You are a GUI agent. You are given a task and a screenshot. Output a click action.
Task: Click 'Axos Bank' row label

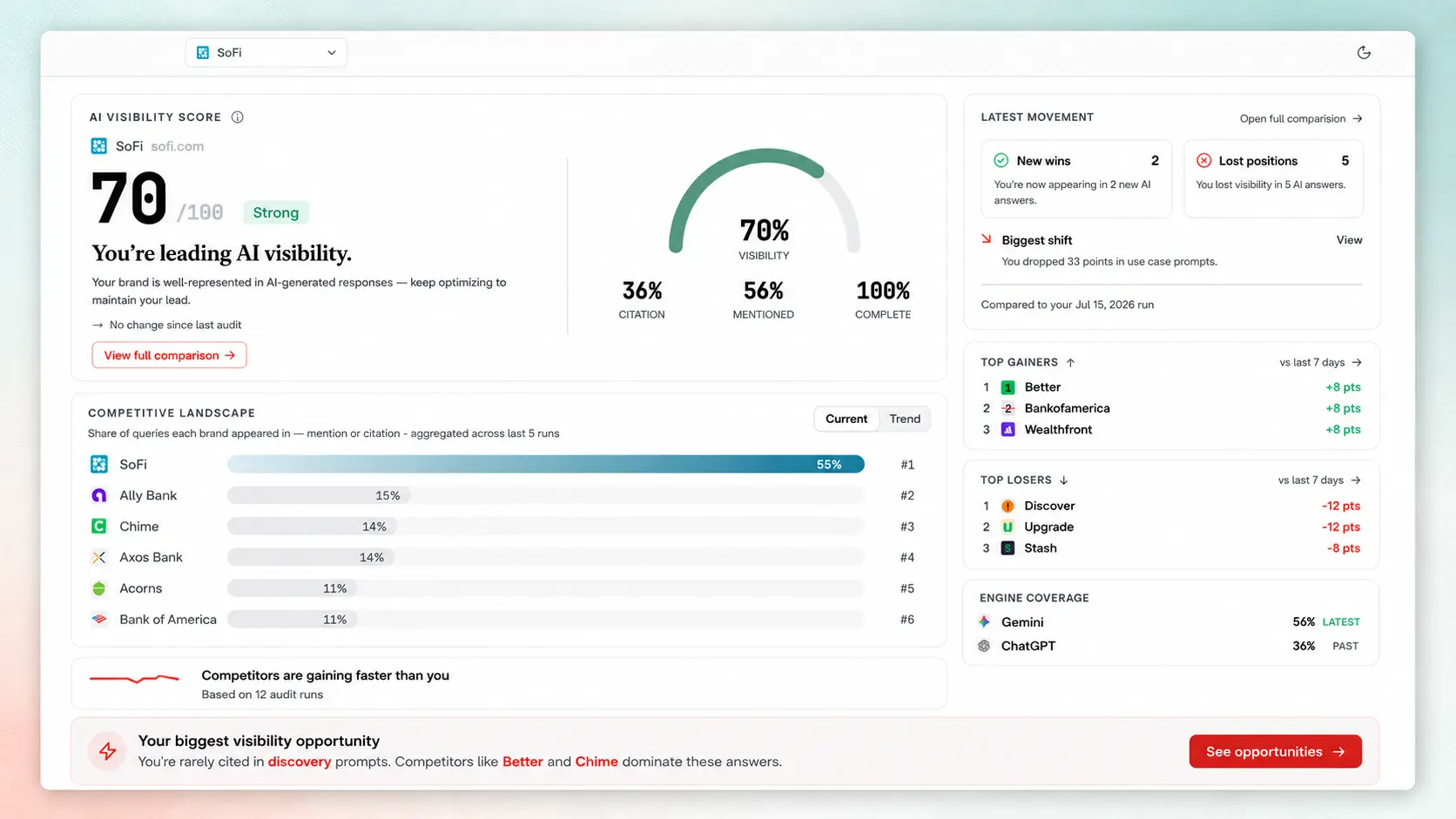click(x=152, y=557)
